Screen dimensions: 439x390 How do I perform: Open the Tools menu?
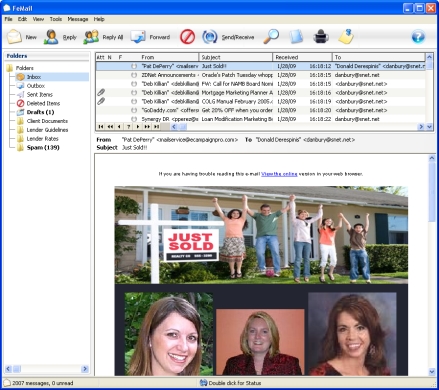[56, 19]
